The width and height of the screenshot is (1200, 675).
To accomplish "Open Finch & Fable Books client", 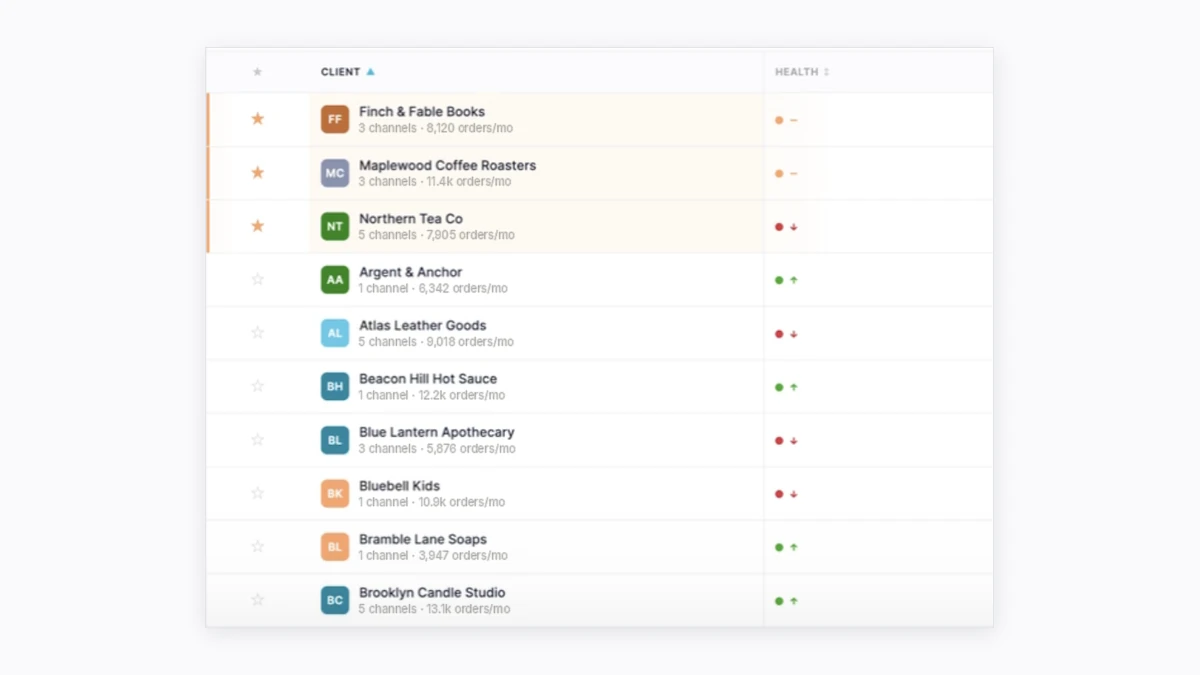I will tap(422, 112).
